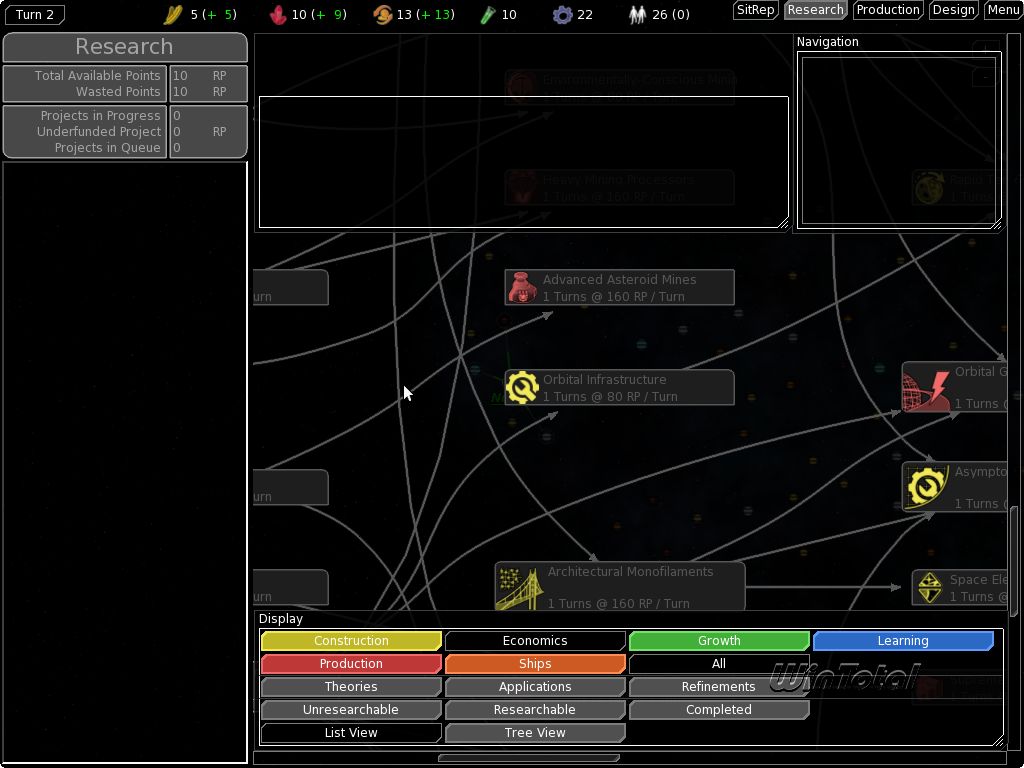
Task: Select Advanced Asteroid Mines technology
Action: [x=619, y=287]
